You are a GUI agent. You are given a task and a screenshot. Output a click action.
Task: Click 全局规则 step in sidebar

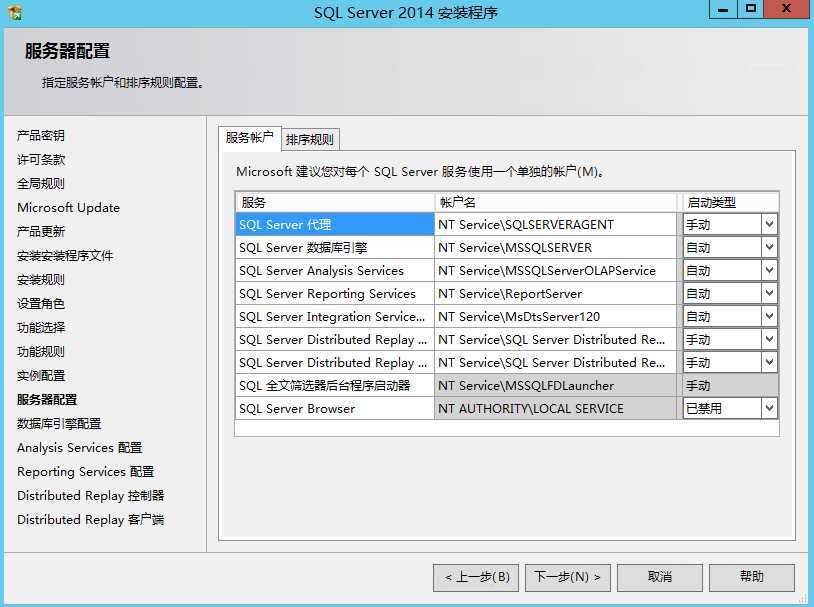[41, 183]
